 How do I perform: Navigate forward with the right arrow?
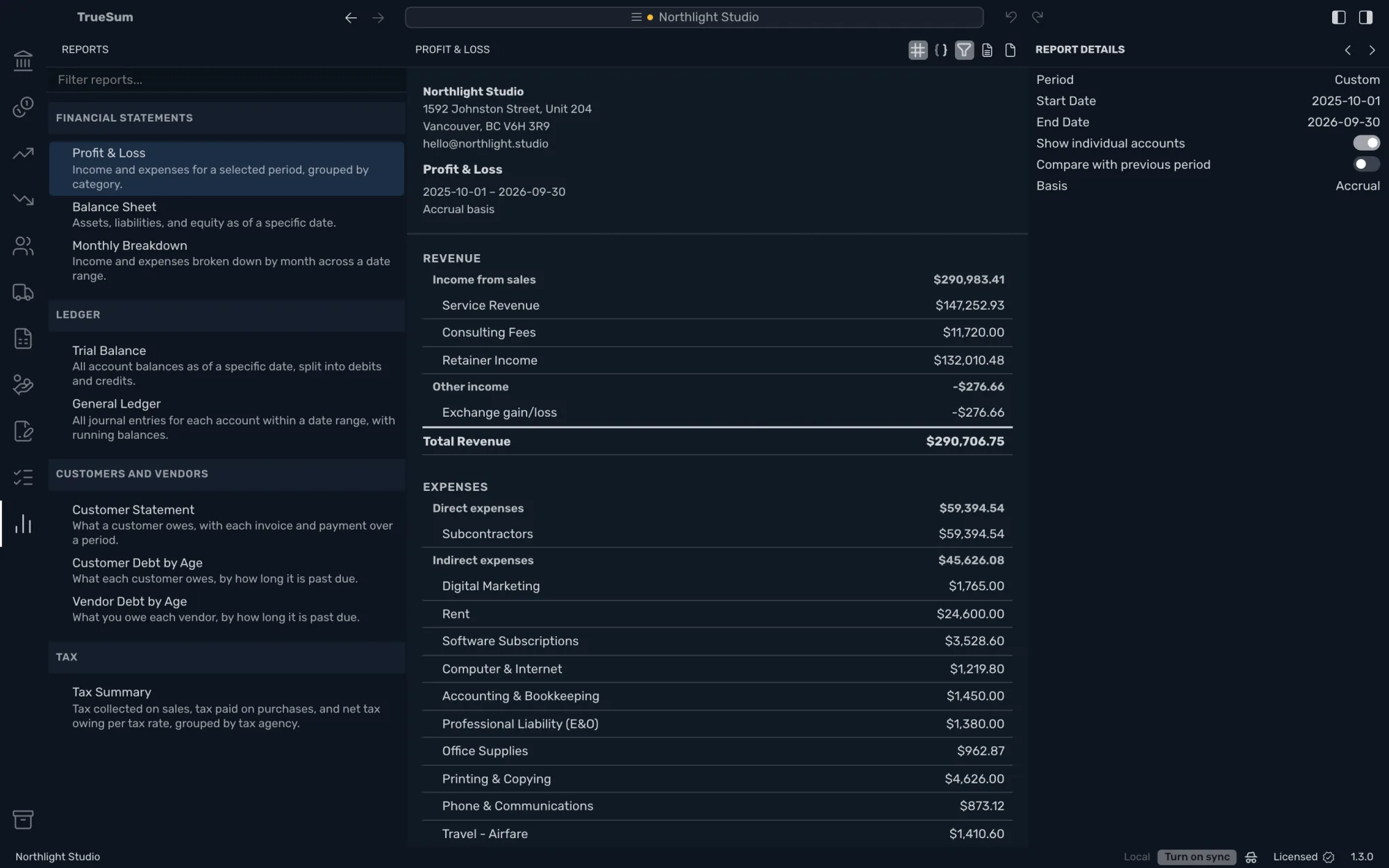378,17
